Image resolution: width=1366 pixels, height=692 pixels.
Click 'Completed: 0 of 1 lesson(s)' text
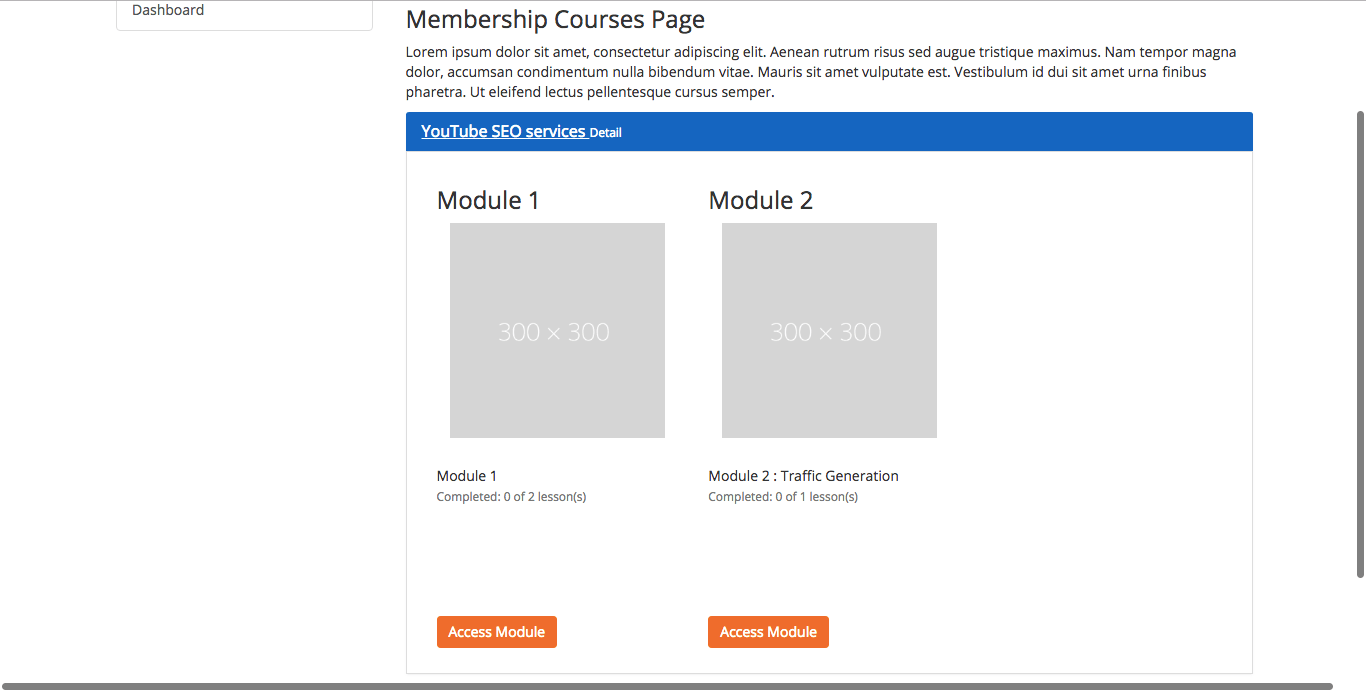pos(783,497)
